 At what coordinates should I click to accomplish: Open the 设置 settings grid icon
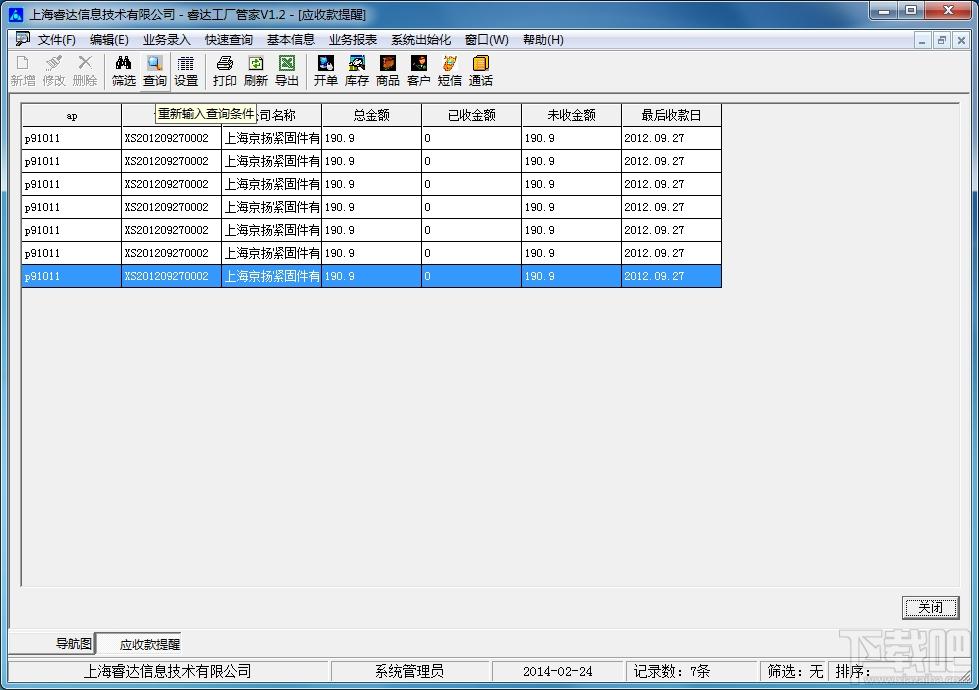tap(185, 71)
